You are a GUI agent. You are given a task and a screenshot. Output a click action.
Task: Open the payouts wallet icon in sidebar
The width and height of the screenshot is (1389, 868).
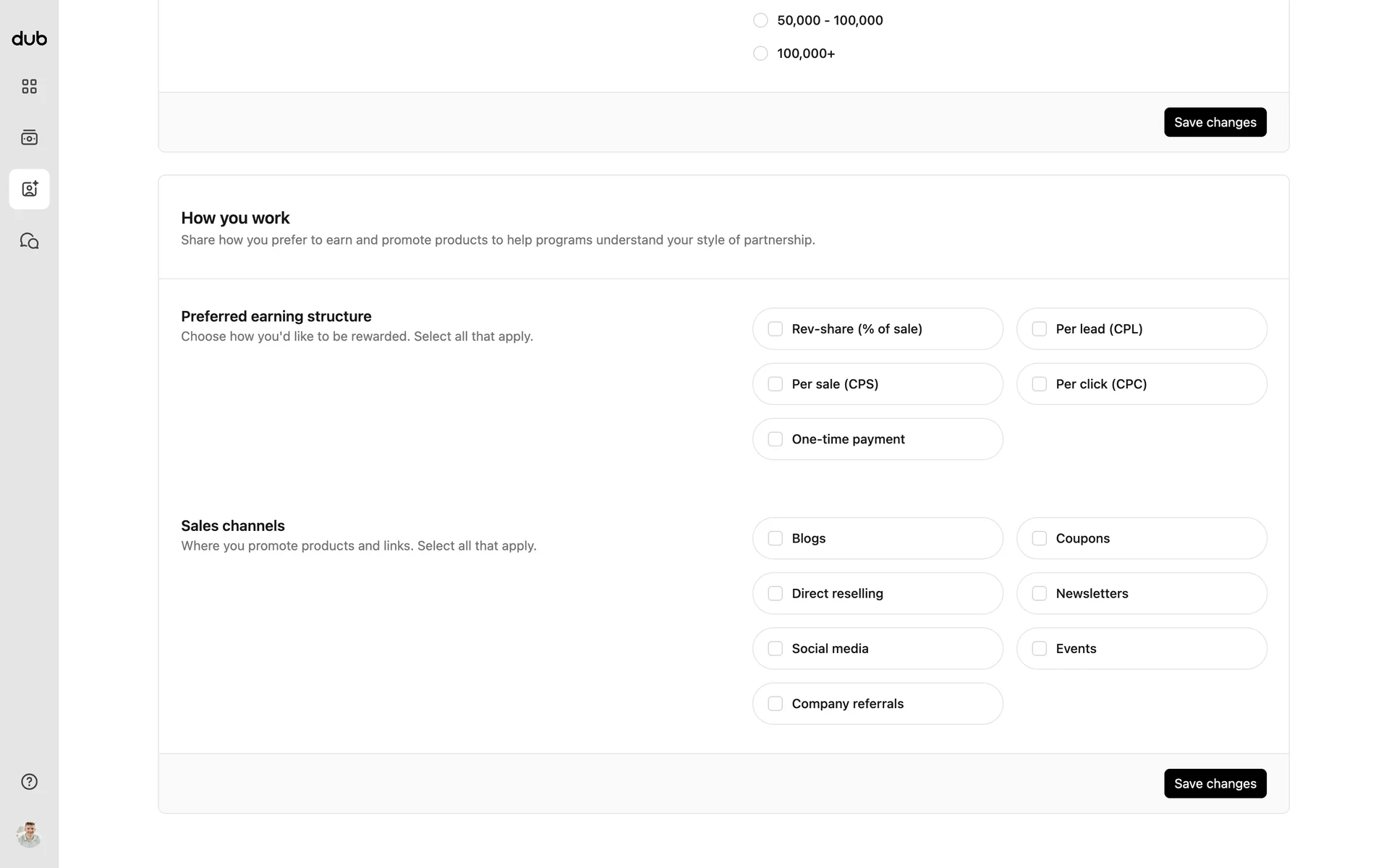coord(29,137)
